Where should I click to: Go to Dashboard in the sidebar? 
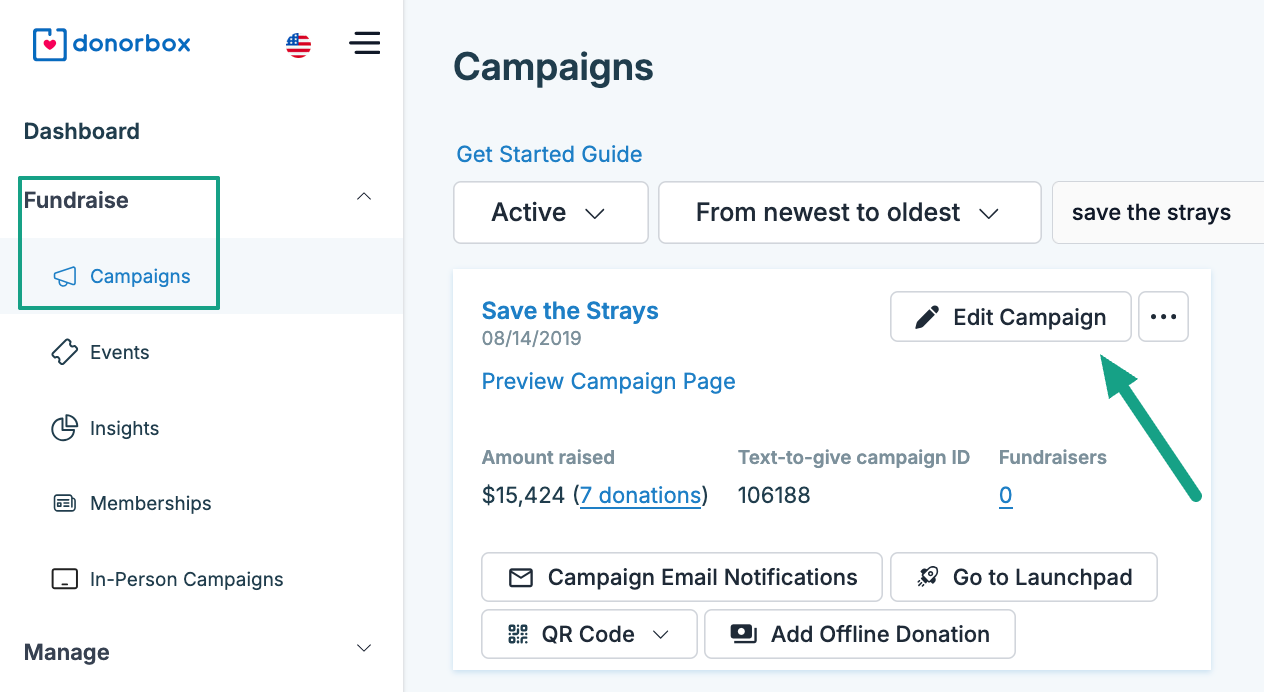tap(82, 131)
